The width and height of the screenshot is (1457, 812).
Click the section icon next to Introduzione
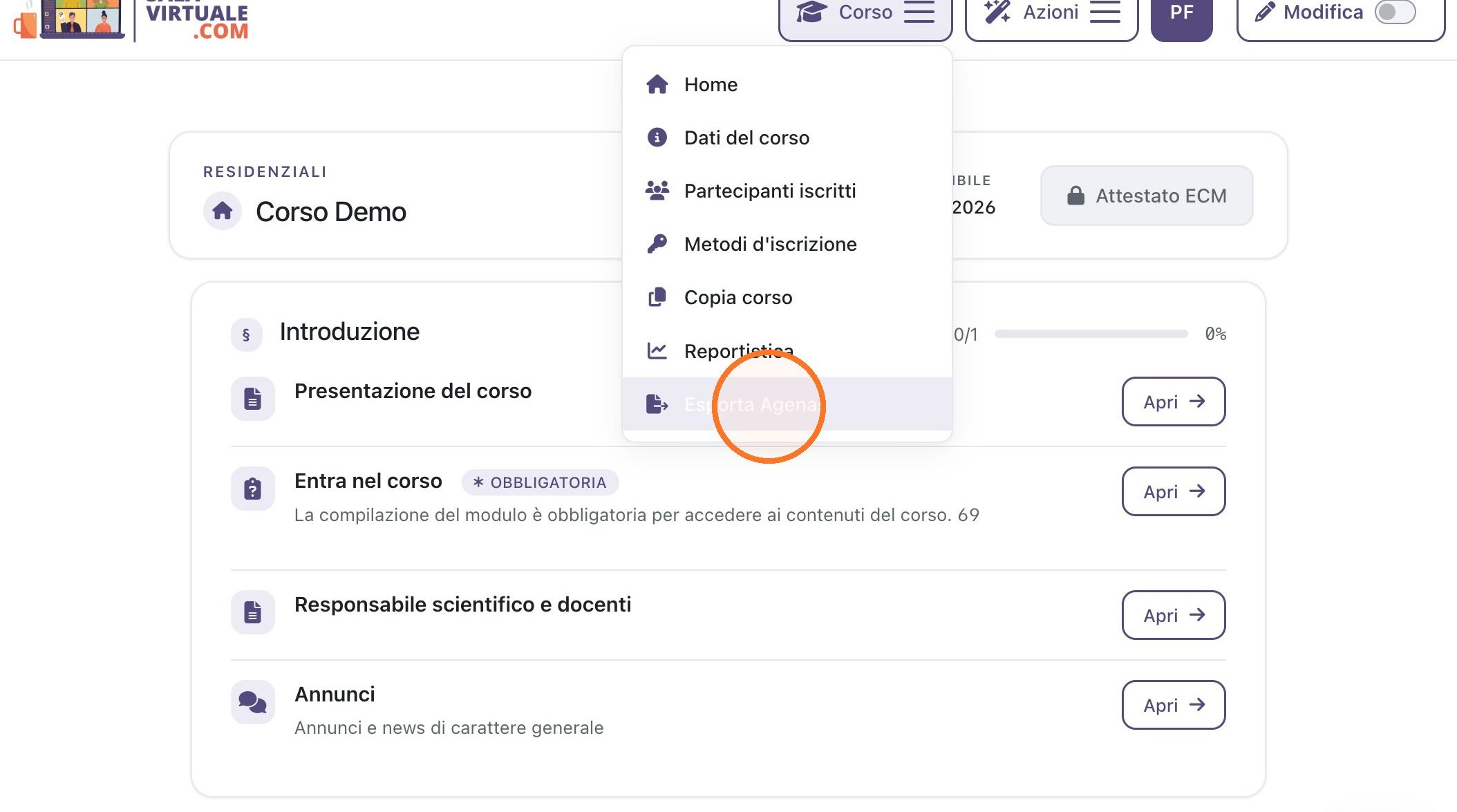pyautogui.click(x=246, y=335)
